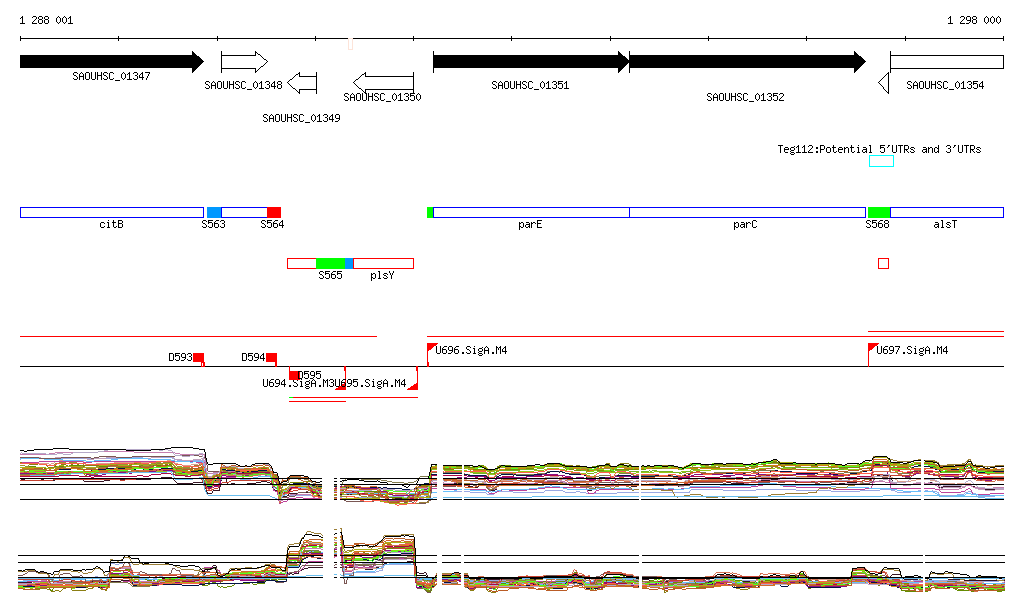This screenshot has width=1024, height=611.
Task: Click the white SAOUHSC_01348 gene arrow
Action: pos(244,62)
